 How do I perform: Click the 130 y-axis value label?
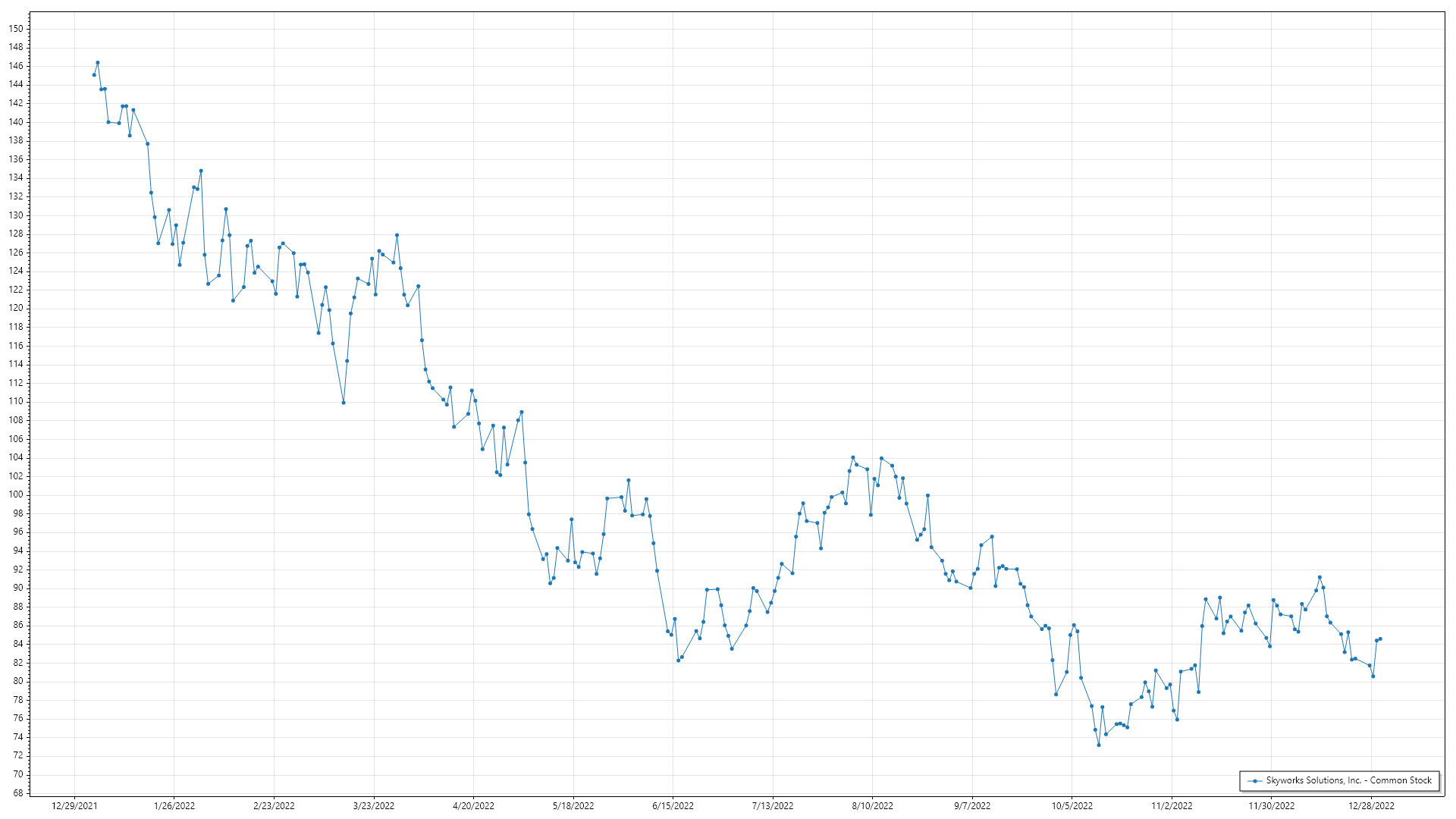(16, 215)
